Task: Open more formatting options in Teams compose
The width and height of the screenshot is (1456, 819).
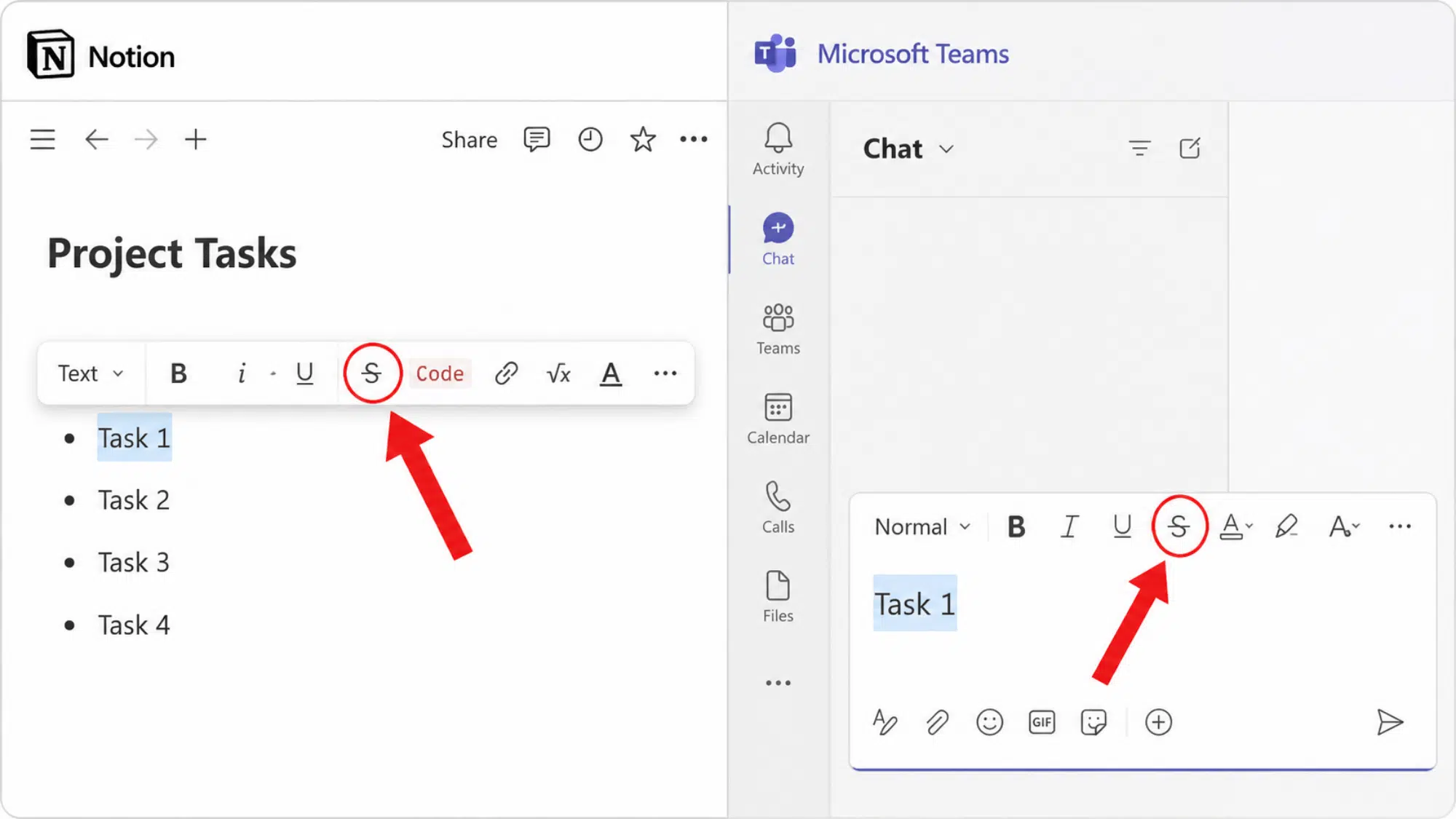Action: (x=1400, y=526)
